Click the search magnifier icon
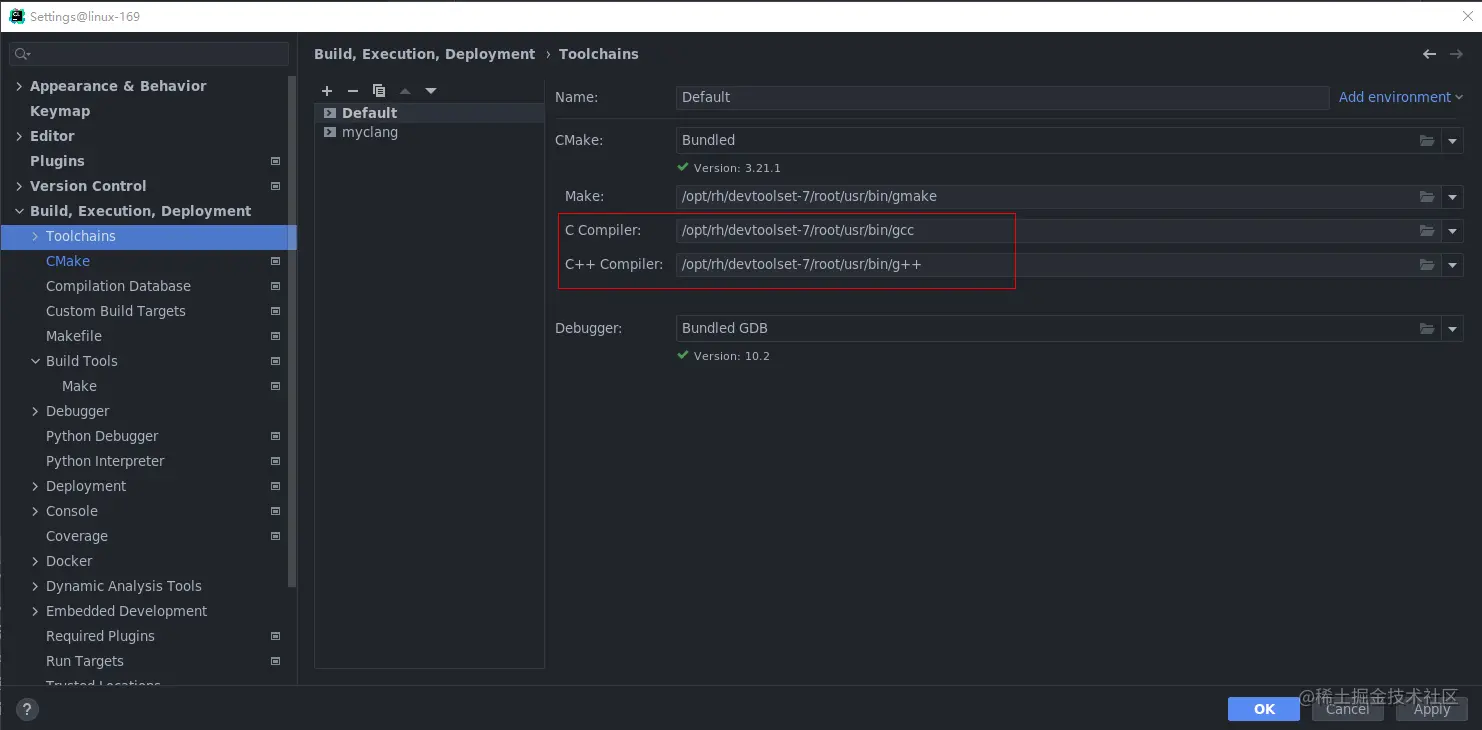 pos(22,54)
